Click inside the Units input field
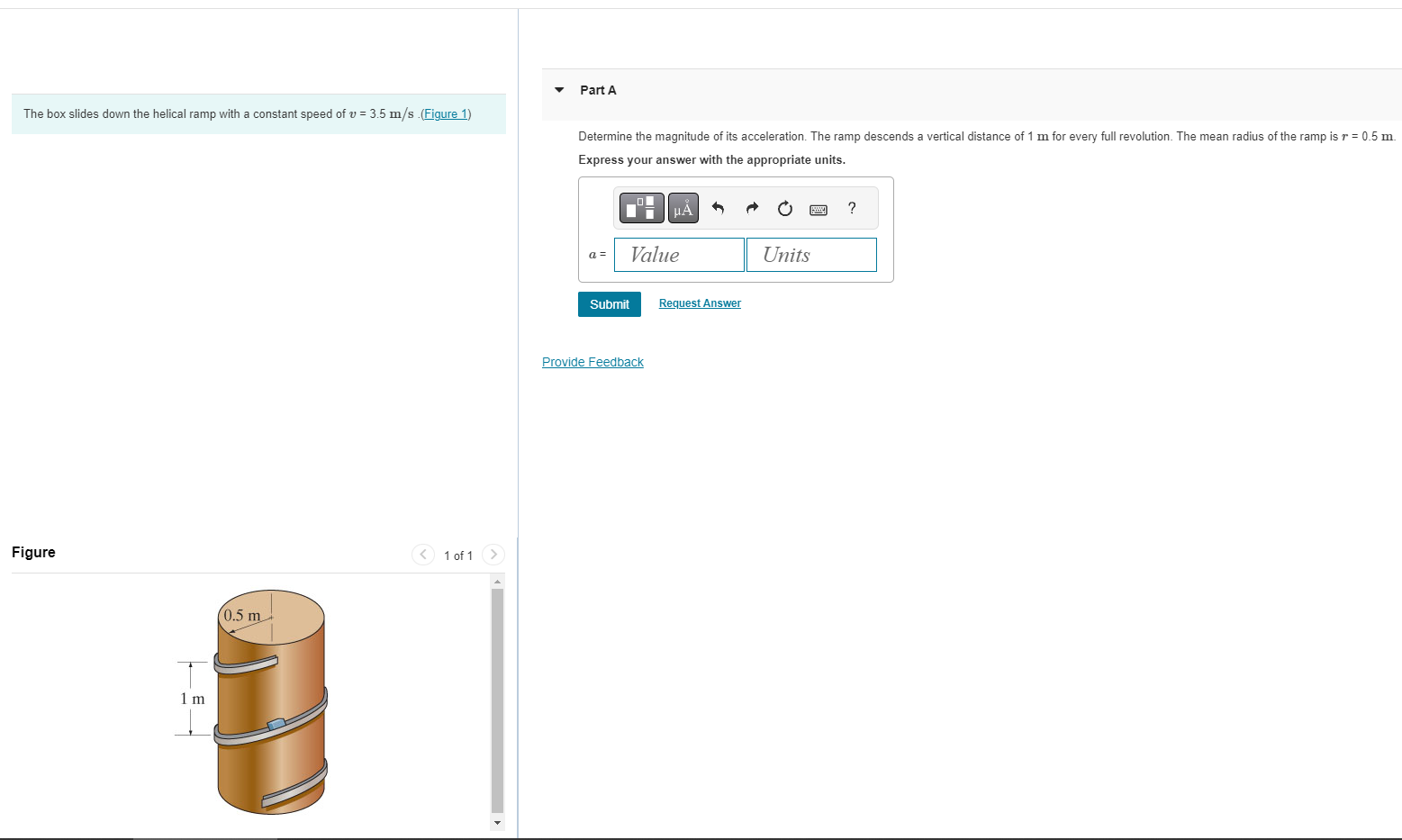This screenshot has width=1402, height=840. (810, 254)
